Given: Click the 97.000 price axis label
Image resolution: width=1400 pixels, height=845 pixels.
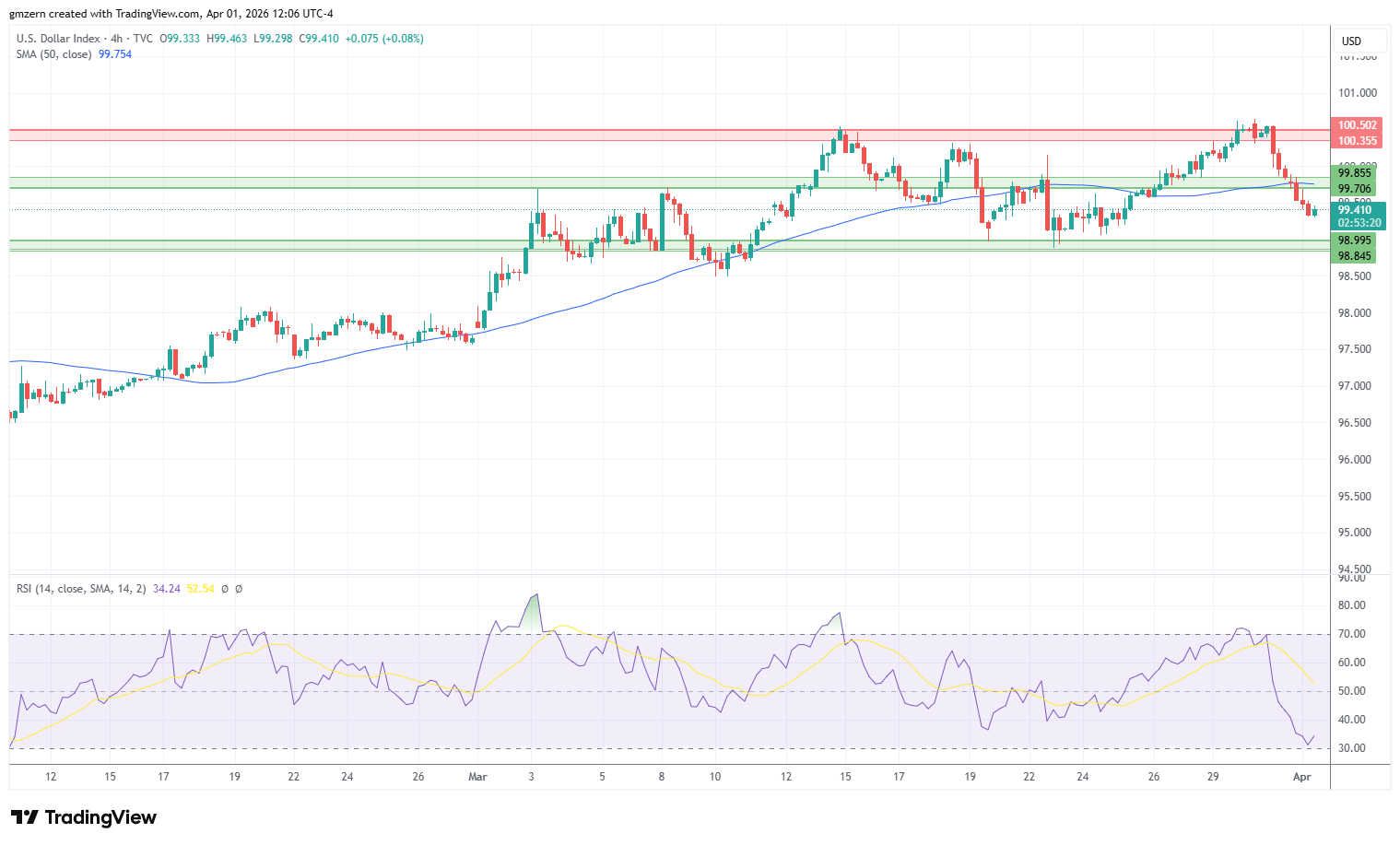Looking at the screenshot, I should coord(1355,386).
